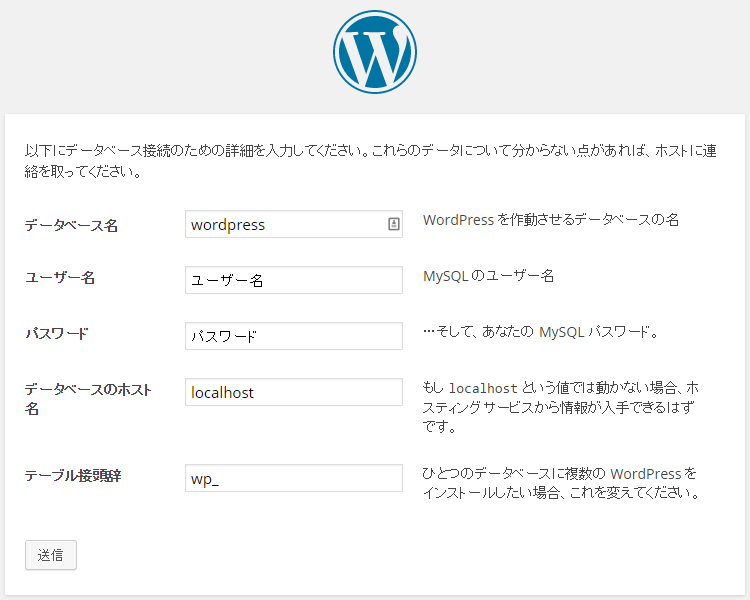The image size is (750, 600).
Task: Click the テーブル接頭辞 label
Action: coord(73,476)
